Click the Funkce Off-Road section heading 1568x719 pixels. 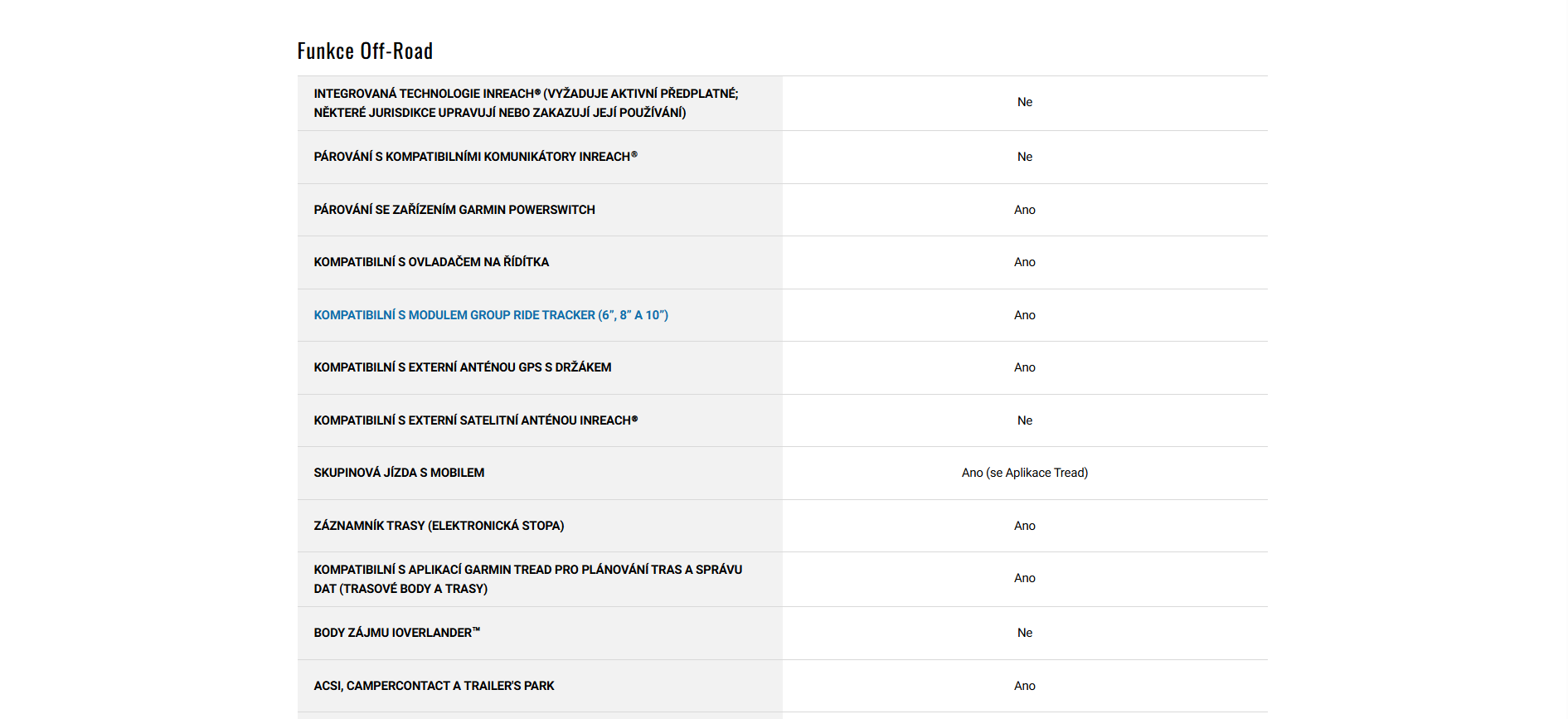pos(365,51)
